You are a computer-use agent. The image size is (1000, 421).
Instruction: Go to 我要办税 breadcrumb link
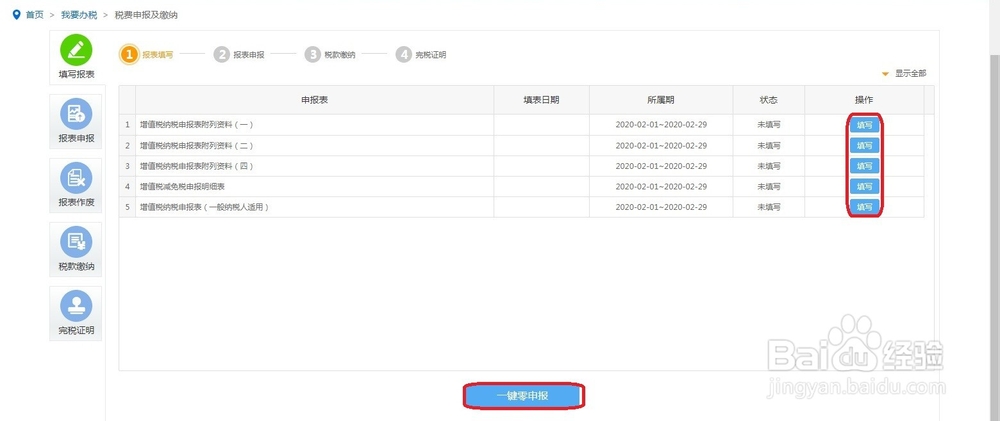point(79,15)
